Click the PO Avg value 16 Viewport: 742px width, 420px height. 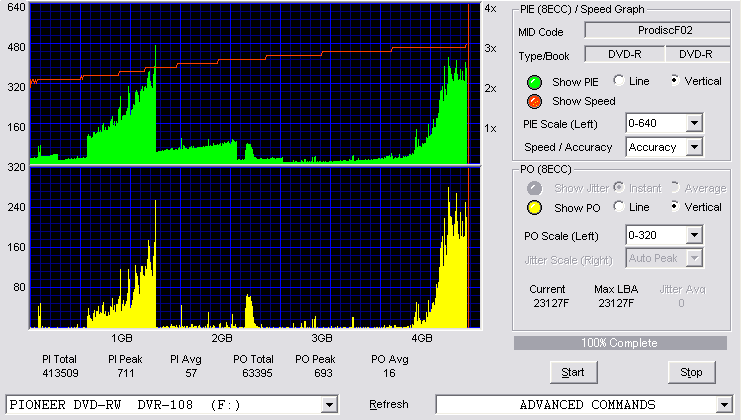click(389, 374)
